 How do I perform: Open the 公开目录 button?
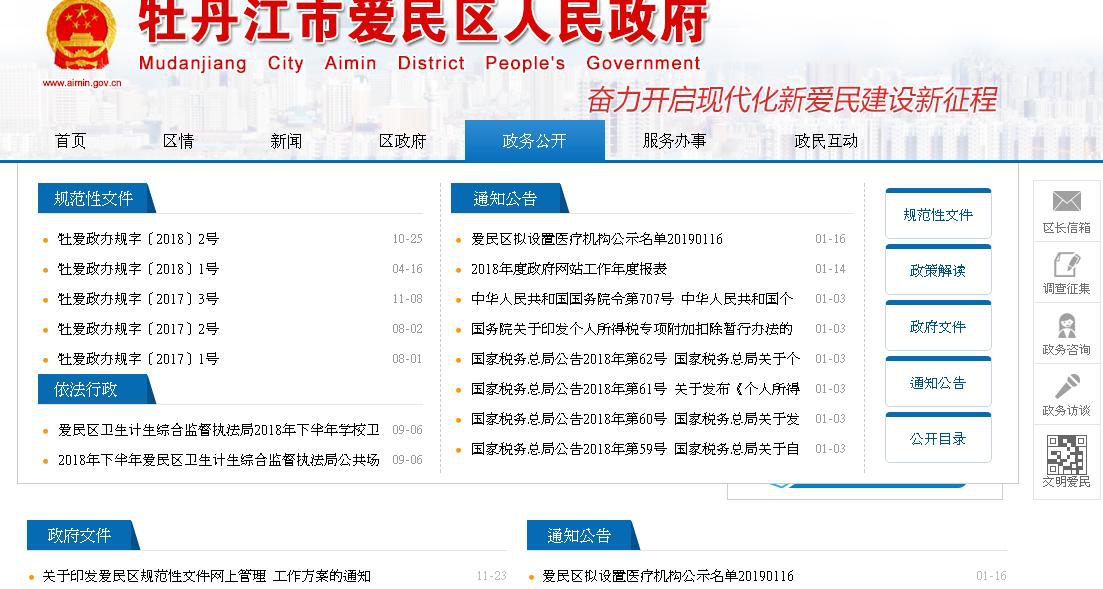click(938, 439)
